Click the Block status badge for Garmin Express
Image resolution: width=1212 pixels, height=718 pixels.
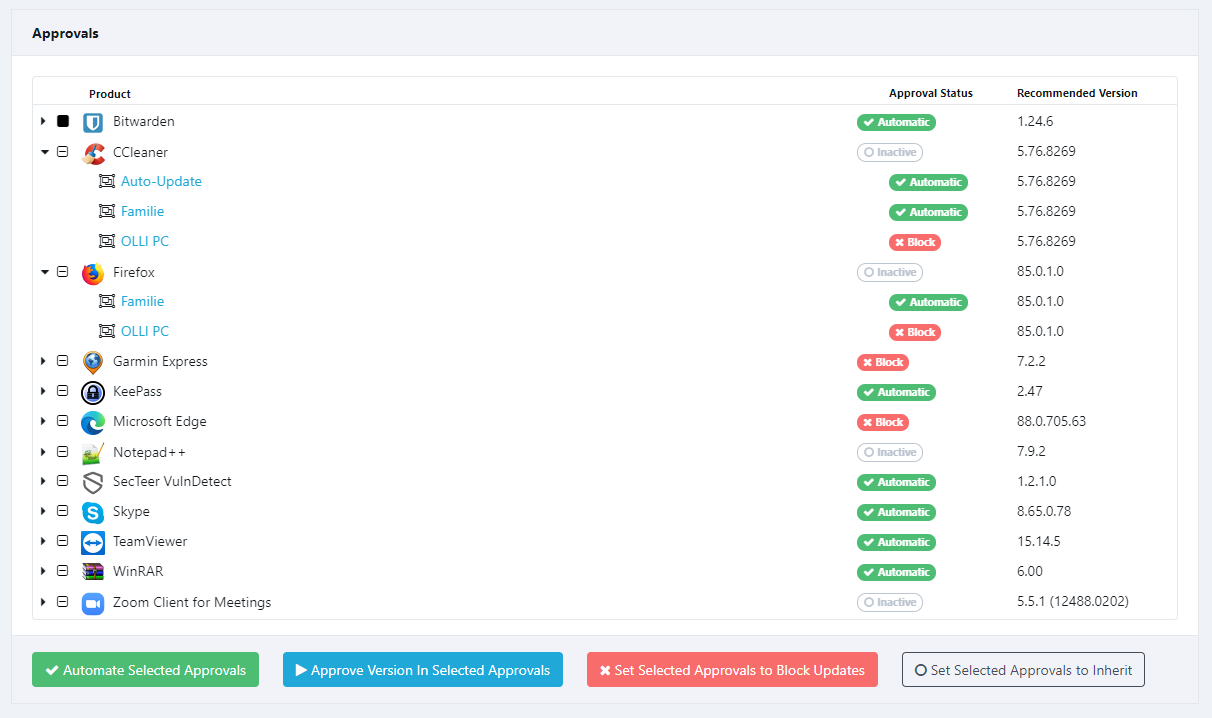click(x=883, y=363)
